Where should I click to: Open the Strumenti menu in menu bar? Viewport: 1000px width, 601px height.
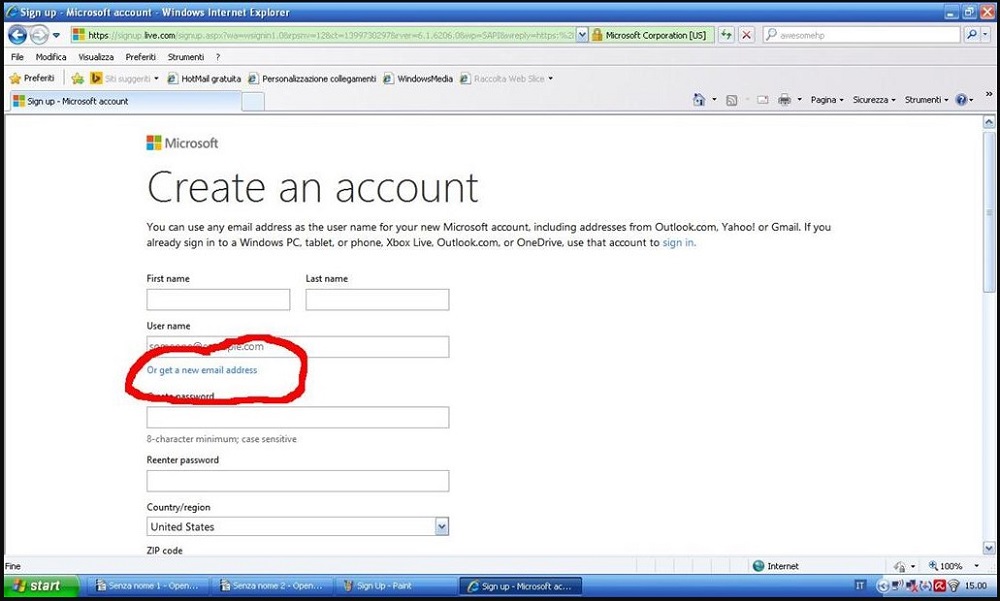tap(186, 57)
